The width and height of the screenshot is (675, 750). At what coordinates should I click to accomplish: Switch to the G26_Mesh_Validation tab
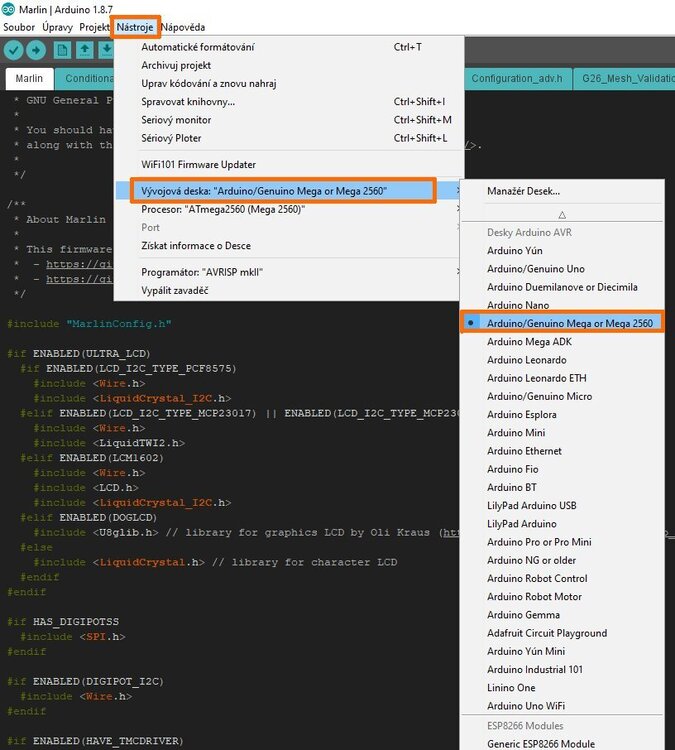(624, 78)
